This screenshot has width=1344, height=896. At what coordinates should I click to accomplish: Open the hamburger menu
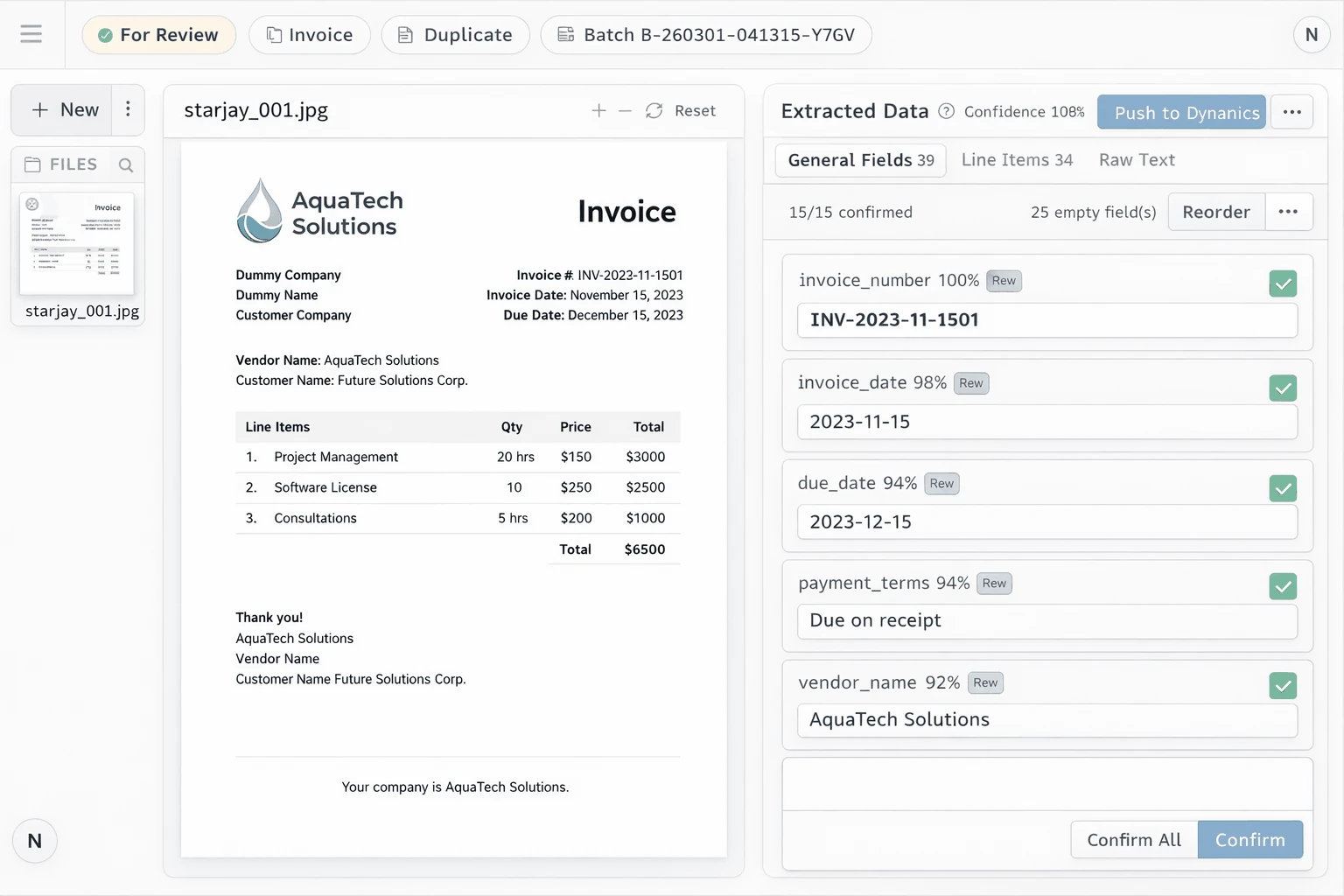tap(31, 34)
